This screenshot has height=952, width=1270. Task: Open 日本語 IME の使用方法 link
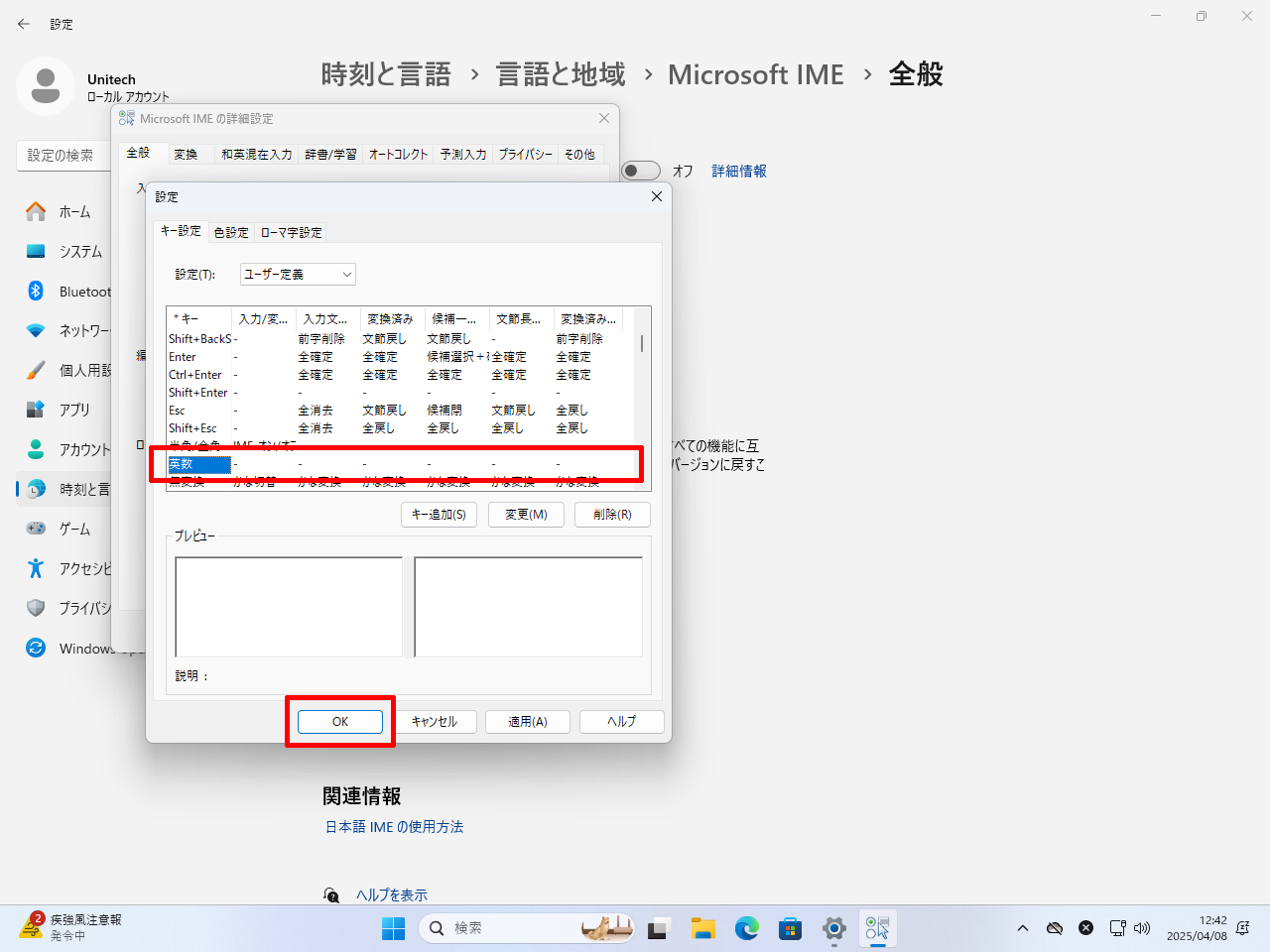[394, 827]
